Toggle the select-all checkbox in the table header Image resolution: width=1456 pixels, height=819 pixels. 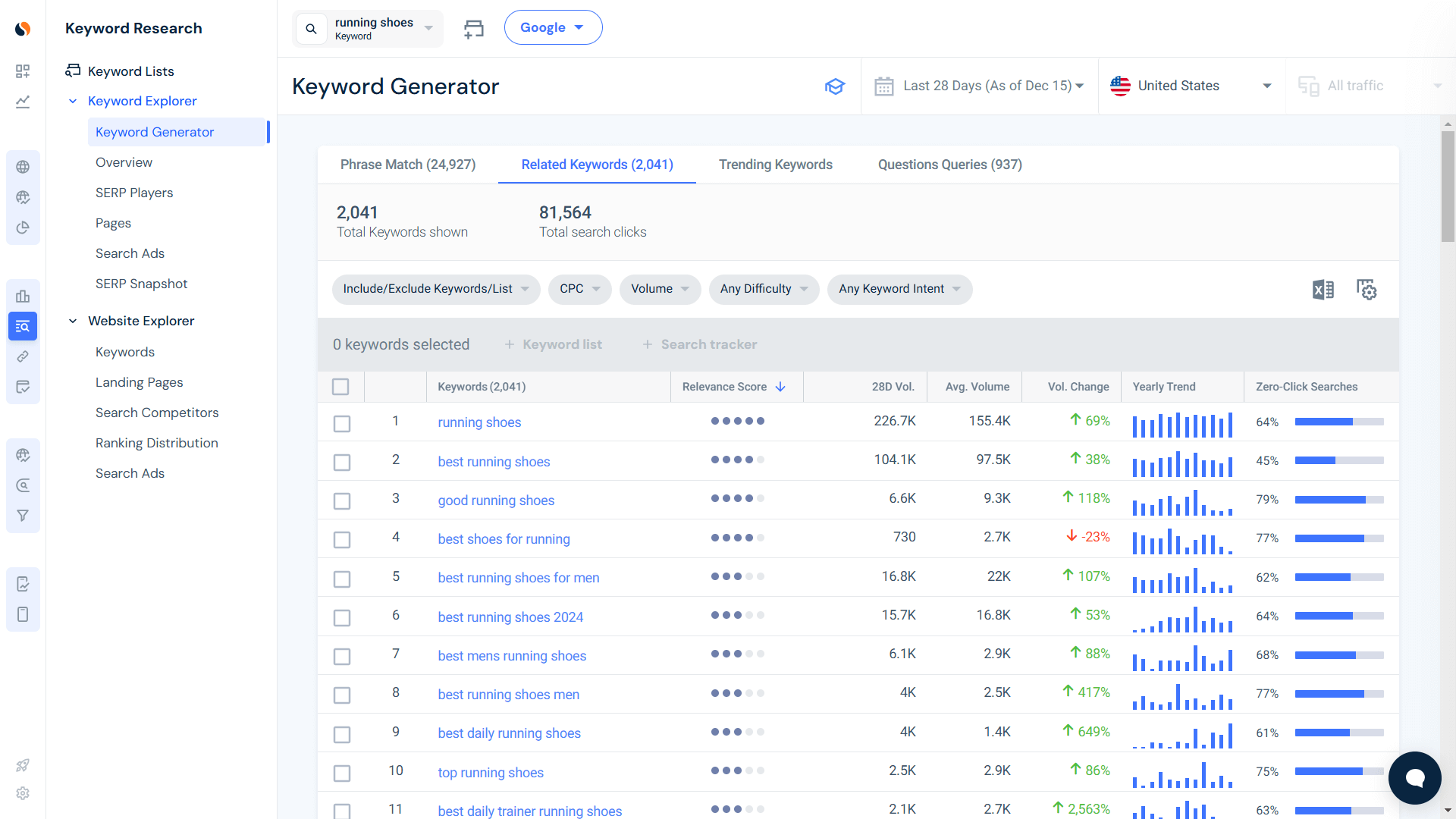click(340, 386)
